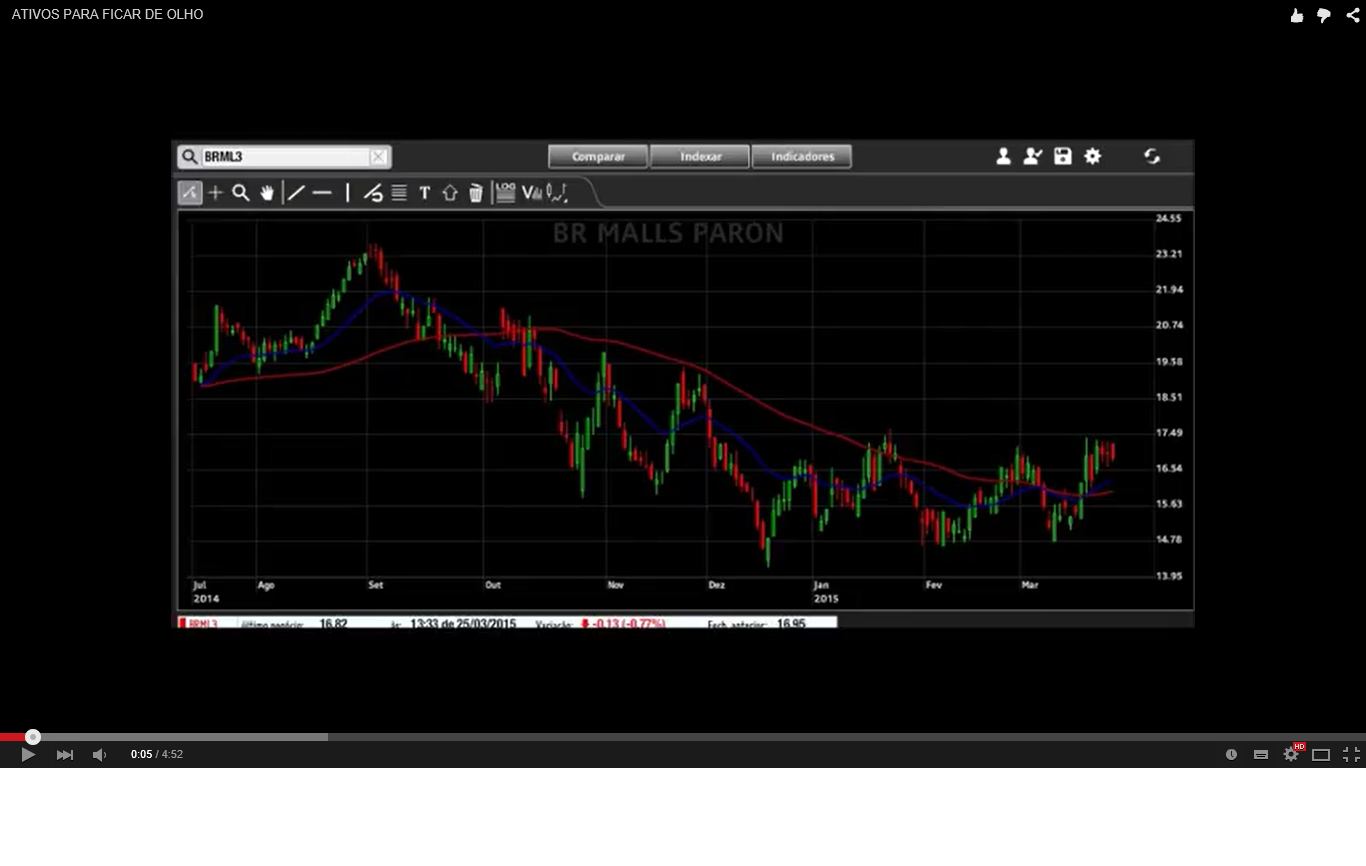Click the user profile icon
Screen dimensions: 1366x866
point(1003,156)
